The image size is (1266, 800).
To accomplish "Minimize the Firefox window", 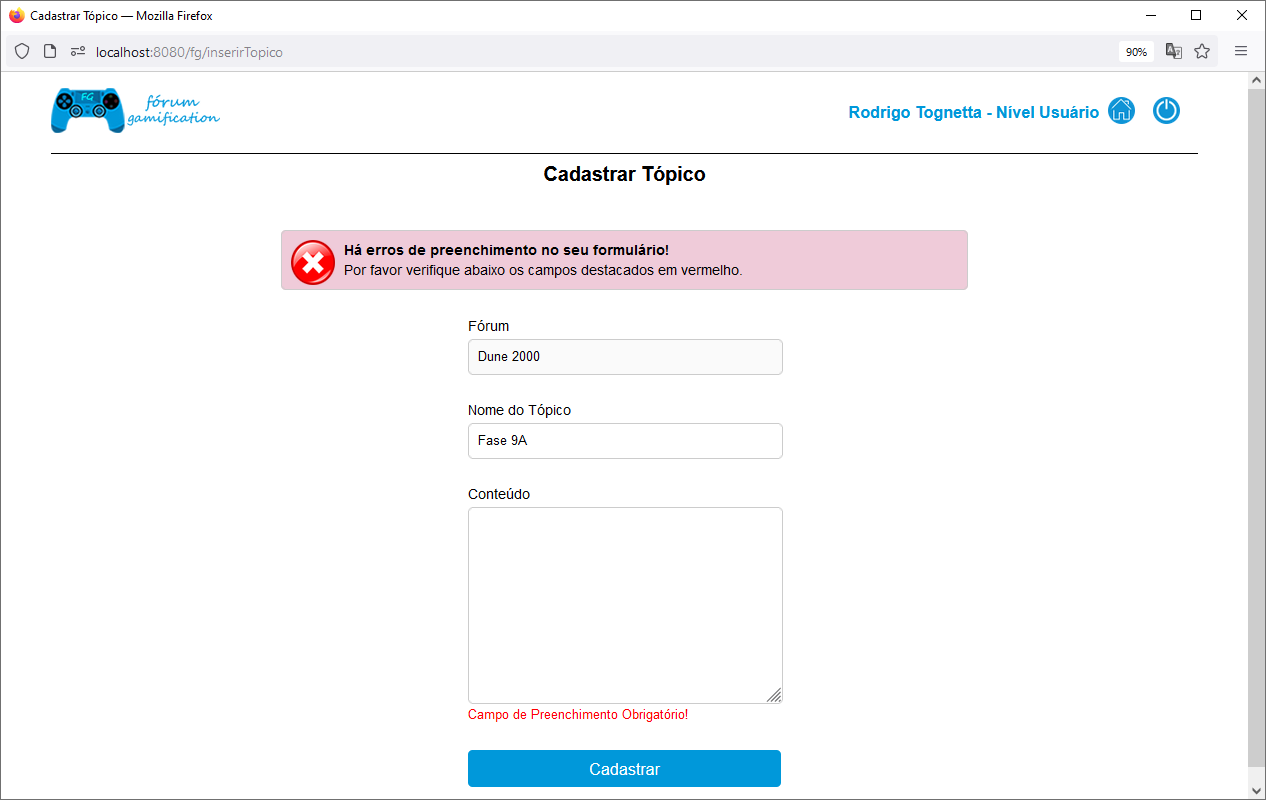I will pyautogui.click(x=1150, y=16).
